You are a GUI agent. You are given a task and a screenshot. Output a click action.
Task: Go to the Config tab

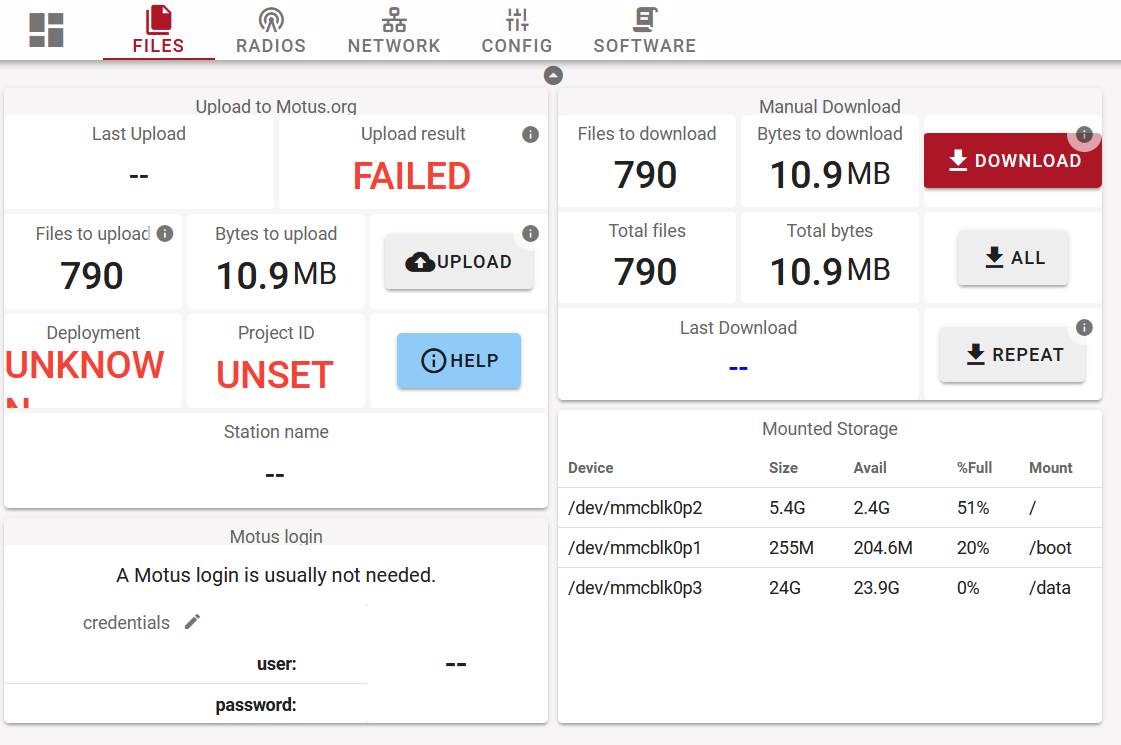click(x=517, y=31)
